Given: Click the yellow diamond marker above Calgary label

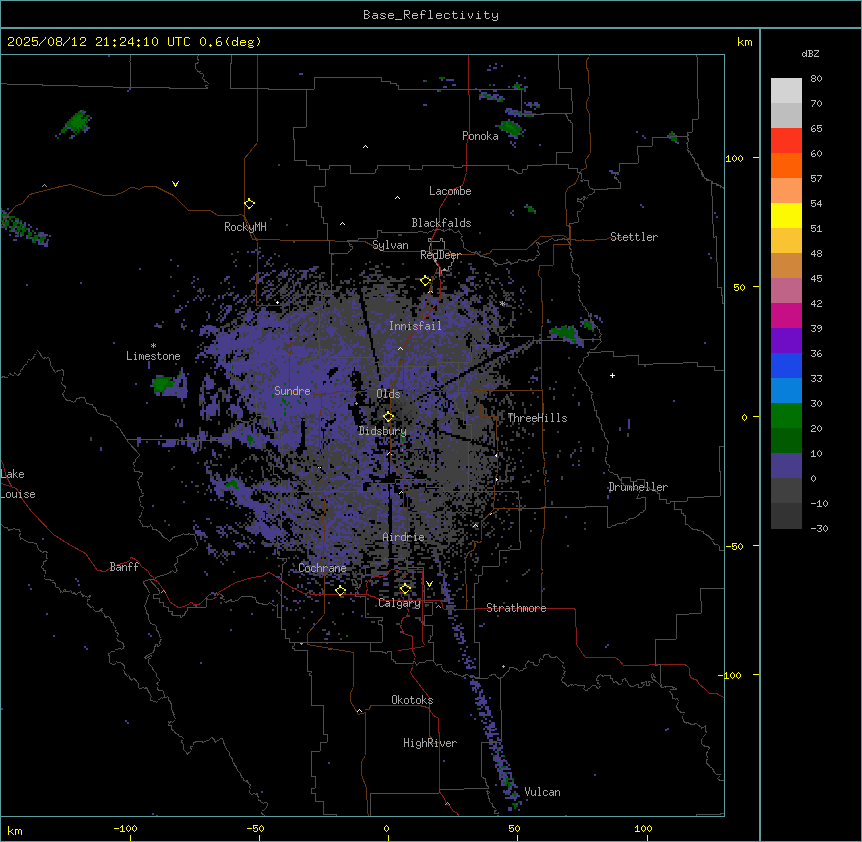Looking at the screenshot, I should click(405, 589).
